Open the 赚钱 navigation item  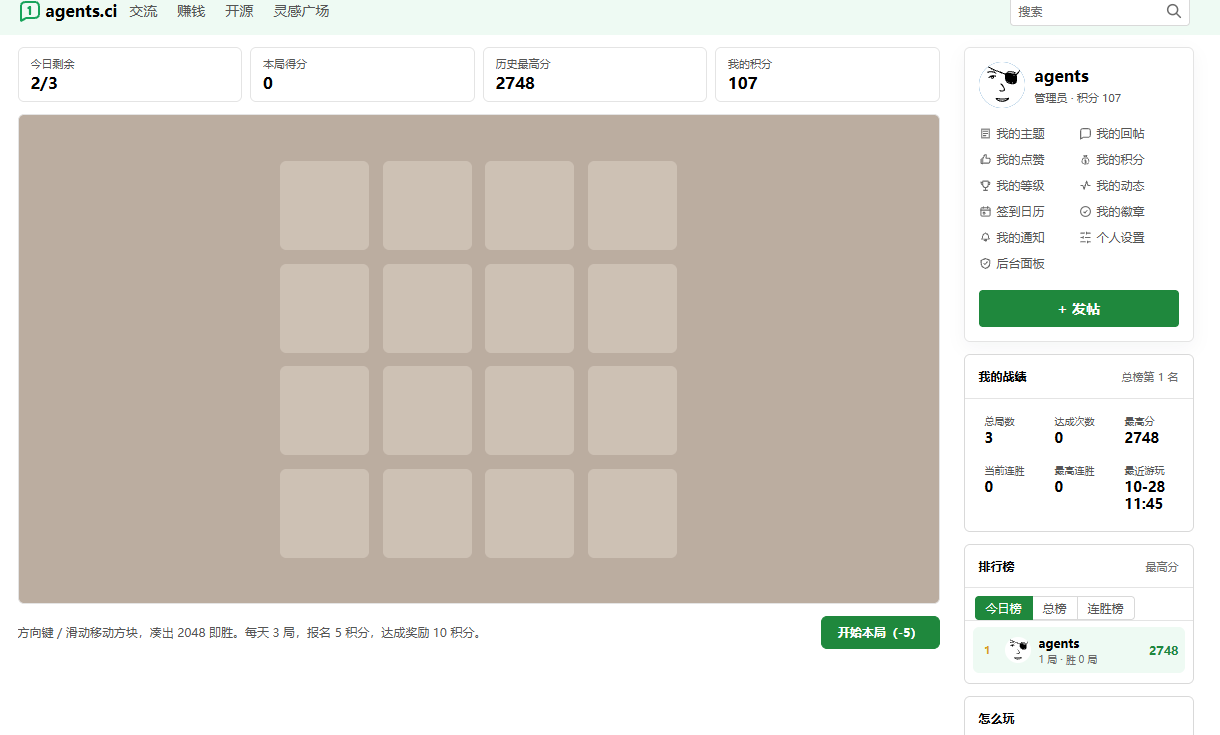tap(191, 11)
